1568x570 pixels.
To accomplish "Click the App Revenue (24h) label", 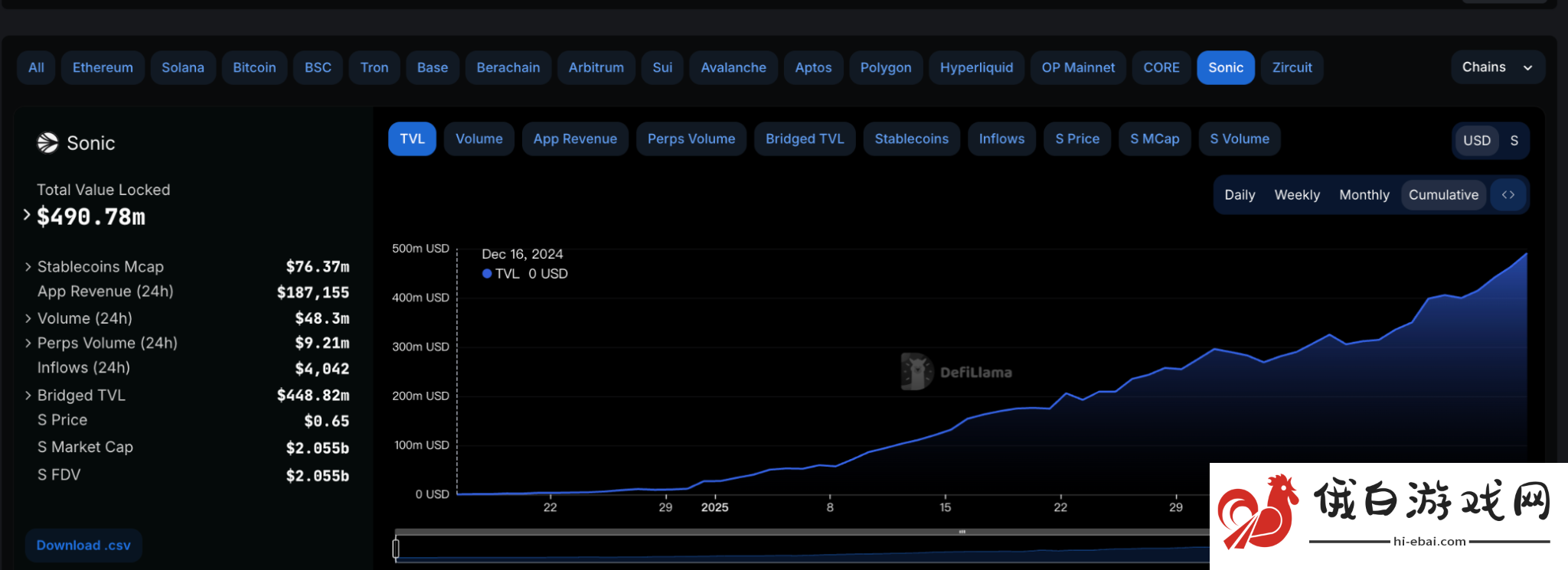I will pyautogui.click(x=106, y=292).
